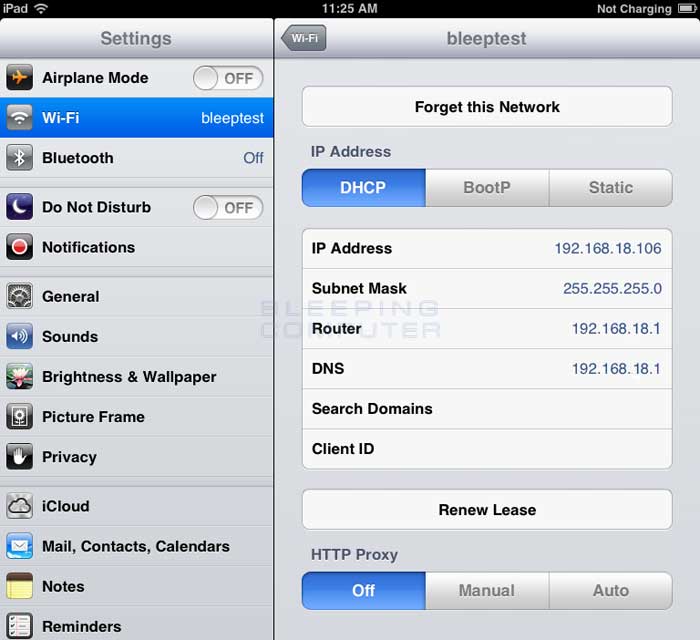Choose the BootP segment
700x640 pixels.
click(x=487, y=187)
